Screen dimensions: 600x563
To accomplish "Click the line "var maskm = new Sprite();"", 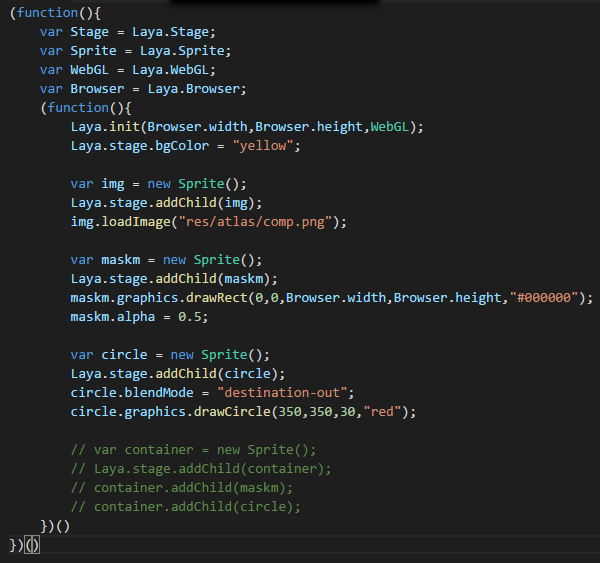I will click(166, 260).
